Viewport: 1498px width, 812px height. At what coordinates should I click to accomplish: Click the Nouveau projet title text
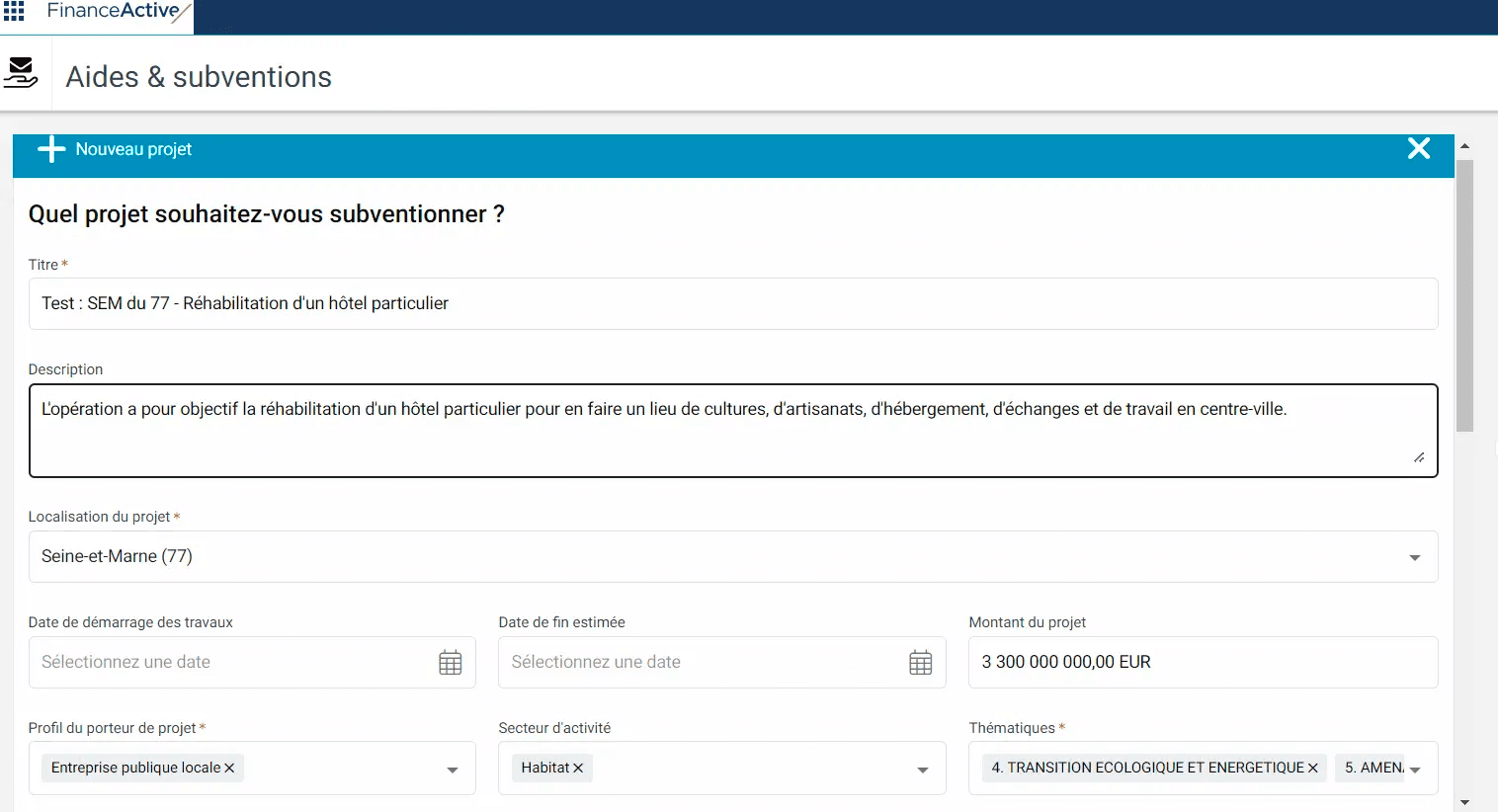pos(133,149)
